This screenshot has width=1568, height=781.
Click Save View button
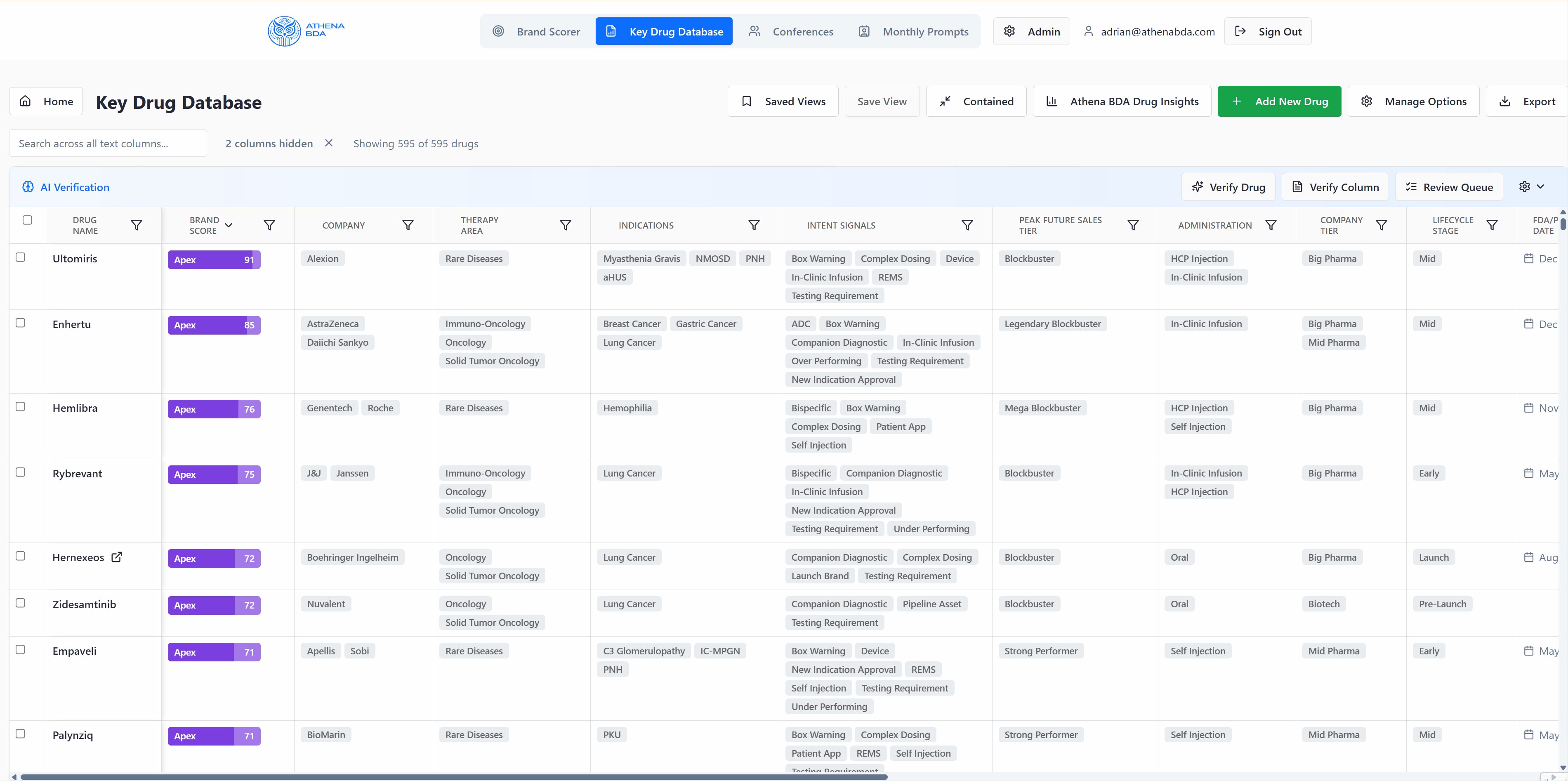pyautogui.click(x=882, y=101)
